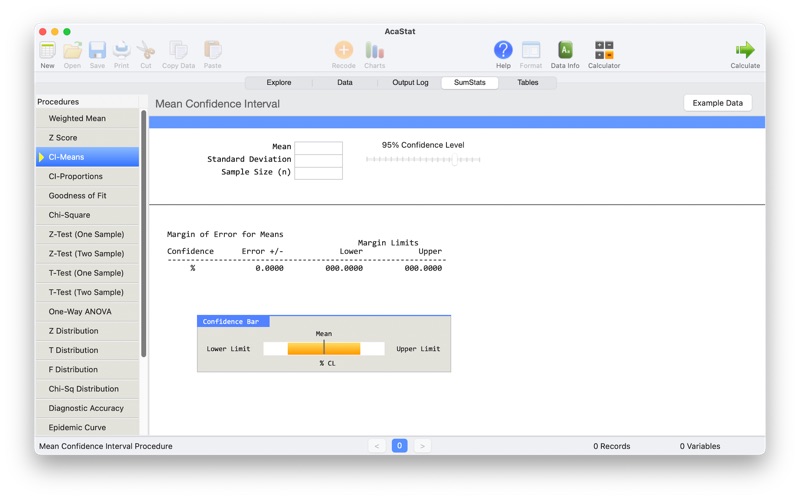The height and width of the screenshot is (500, 800).
Task: Select Chi-Sq Distribution procedure
Action: pos(88,389)
